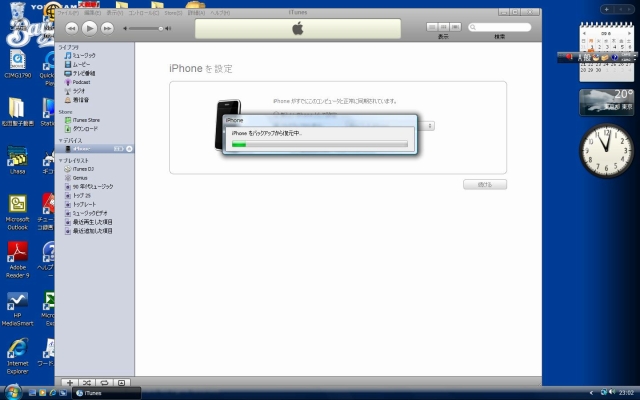640x400 pixels.
Task: Select the iPhone device in sidebar
Action: click(x=95, y=149)
